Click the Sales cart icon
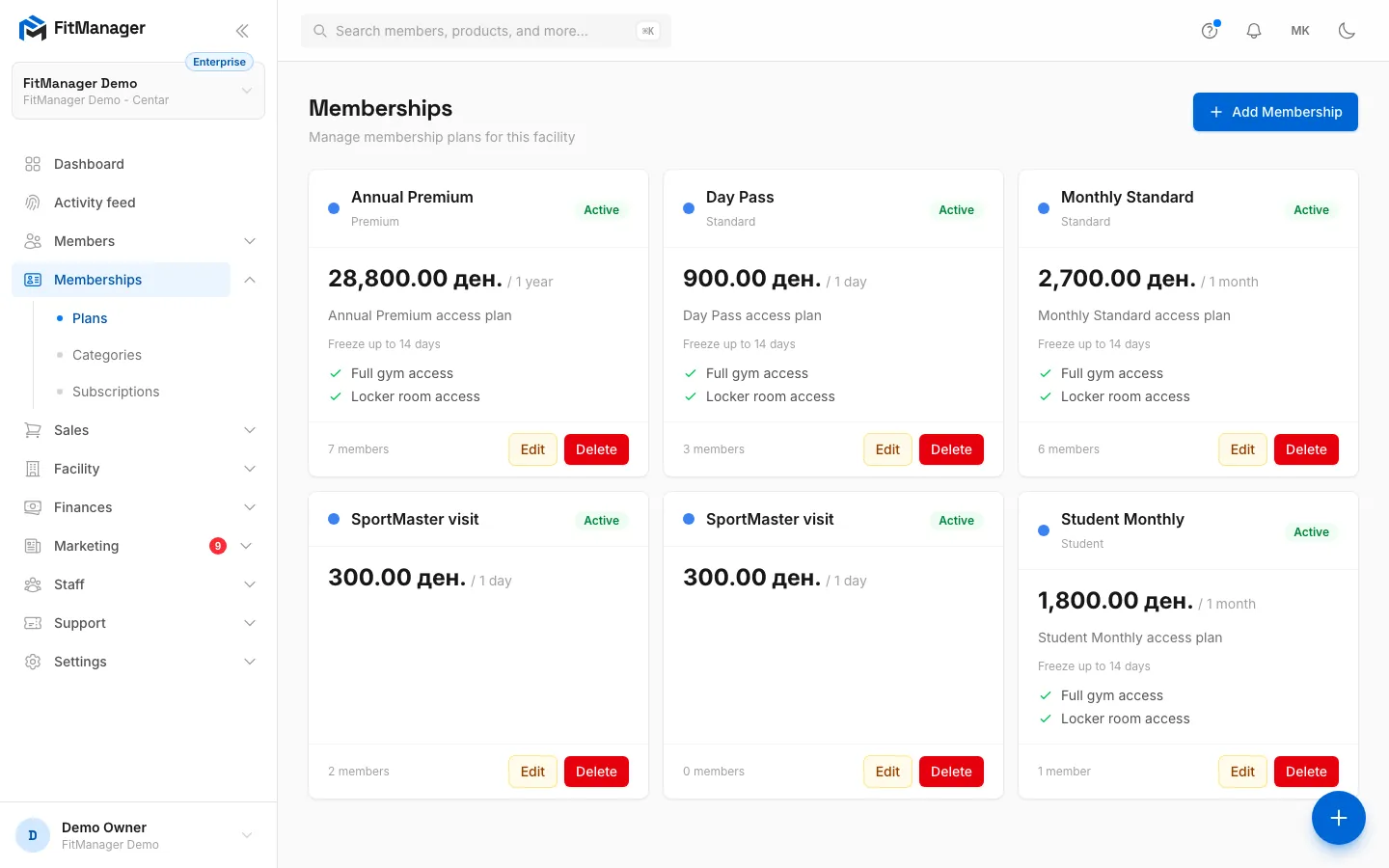Image resolution: width=1389 pixels, height=868 pixels. click(33, 430)
